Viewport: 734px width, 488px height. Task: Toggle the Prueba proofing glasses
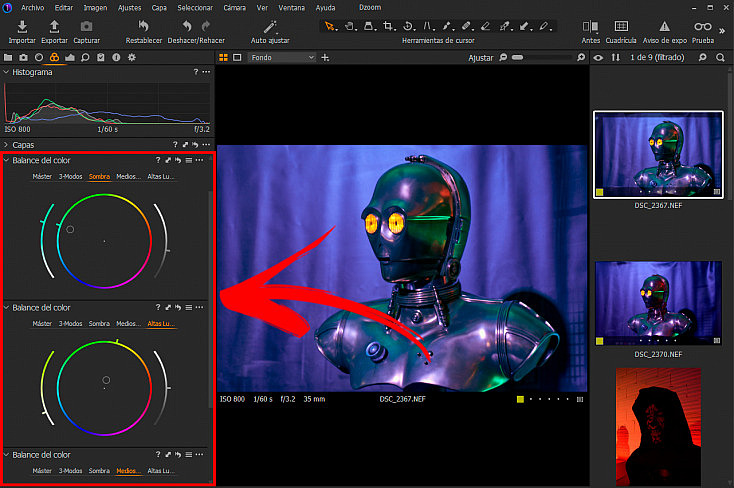703,26
